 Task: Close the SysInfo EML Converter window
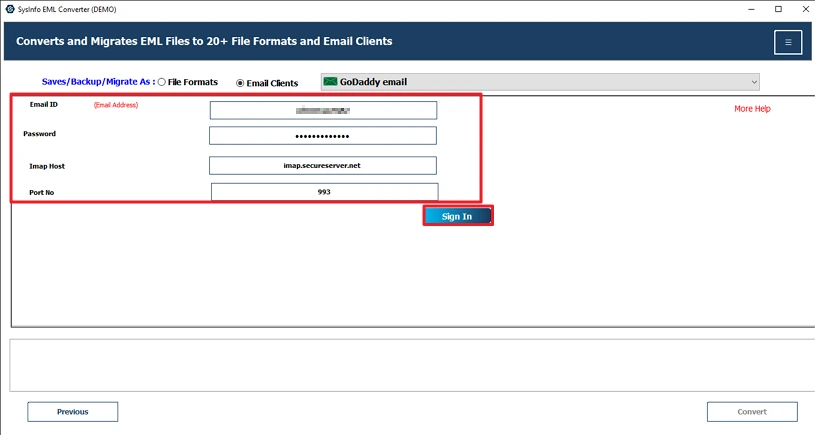coord(805,9)
